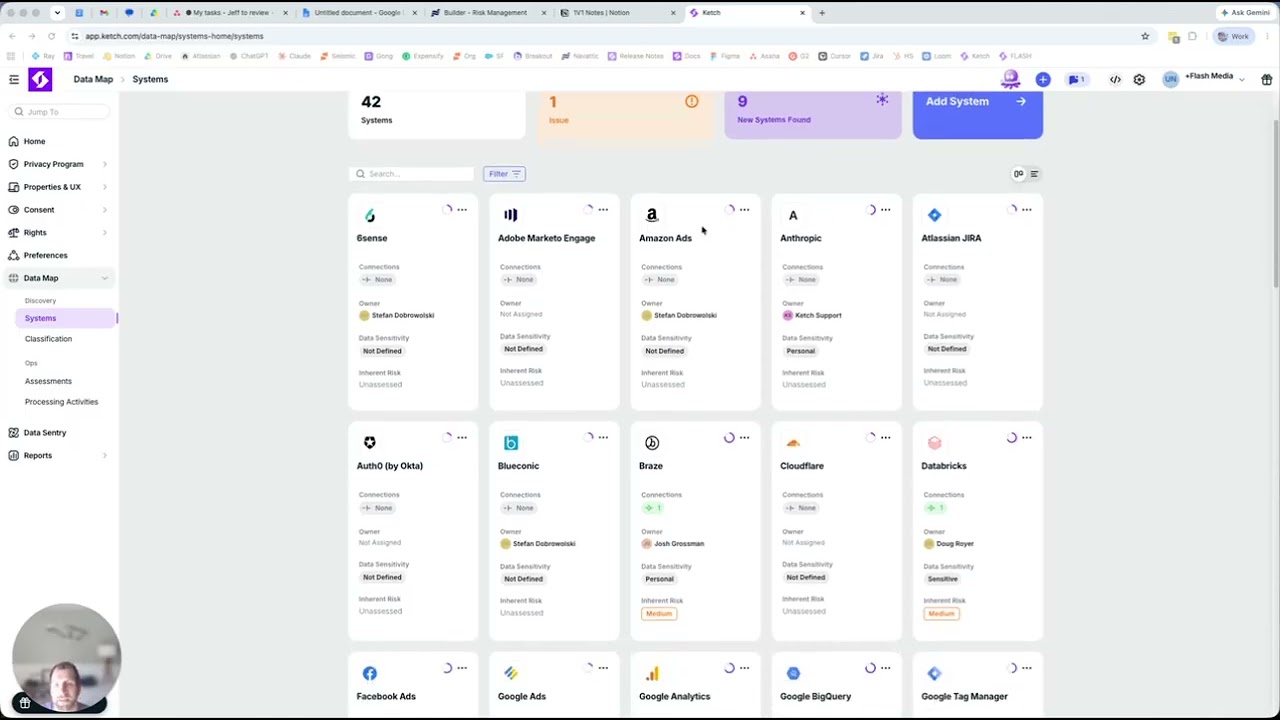1280x720 pixels.
Task: Toggle the hamburger sidebar menu icon
Action: (14, 79)
